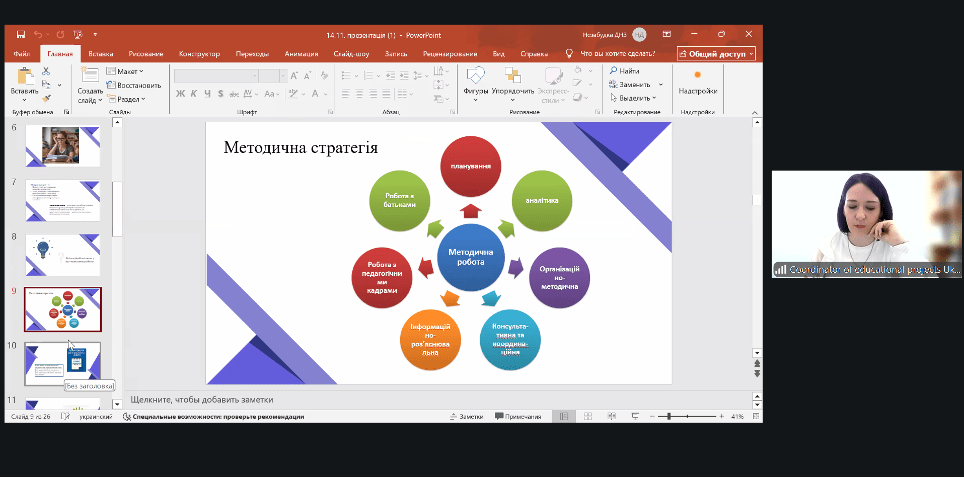Select the Format Painter brush icon

click(46, 98)
